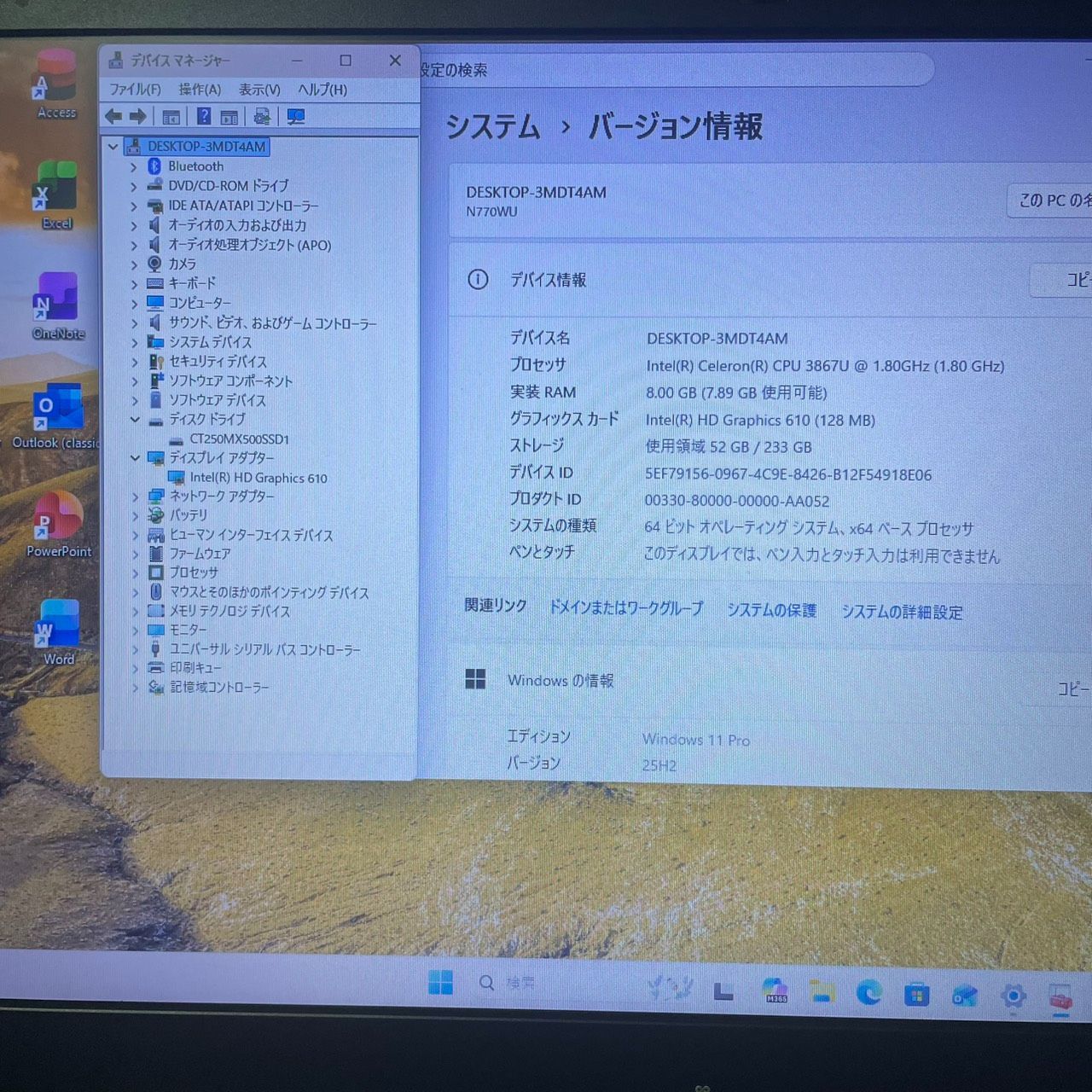
Task: Open the Excel desktop shortcut
Action: coord(56,195)
